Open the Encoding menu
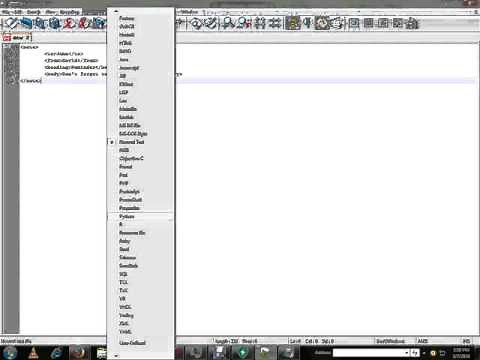The width and height of the screenshot is (480, 360). [70, 12]
